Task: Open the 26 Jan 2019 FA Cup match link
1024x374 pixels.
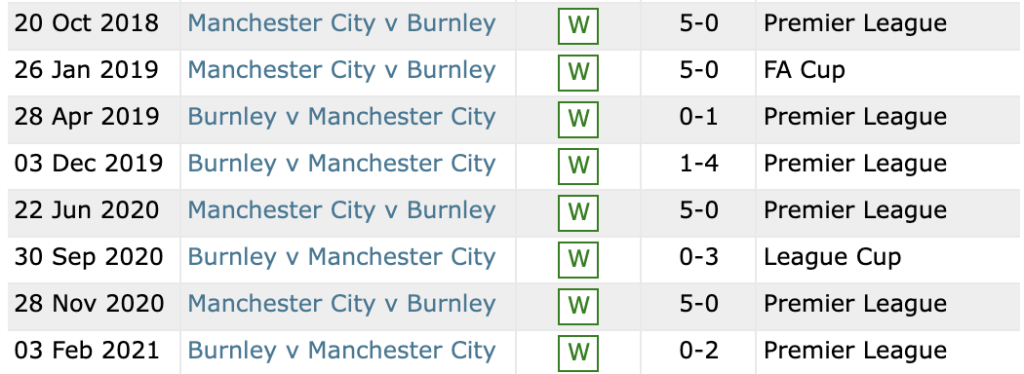Action: (x=342, y=70)
